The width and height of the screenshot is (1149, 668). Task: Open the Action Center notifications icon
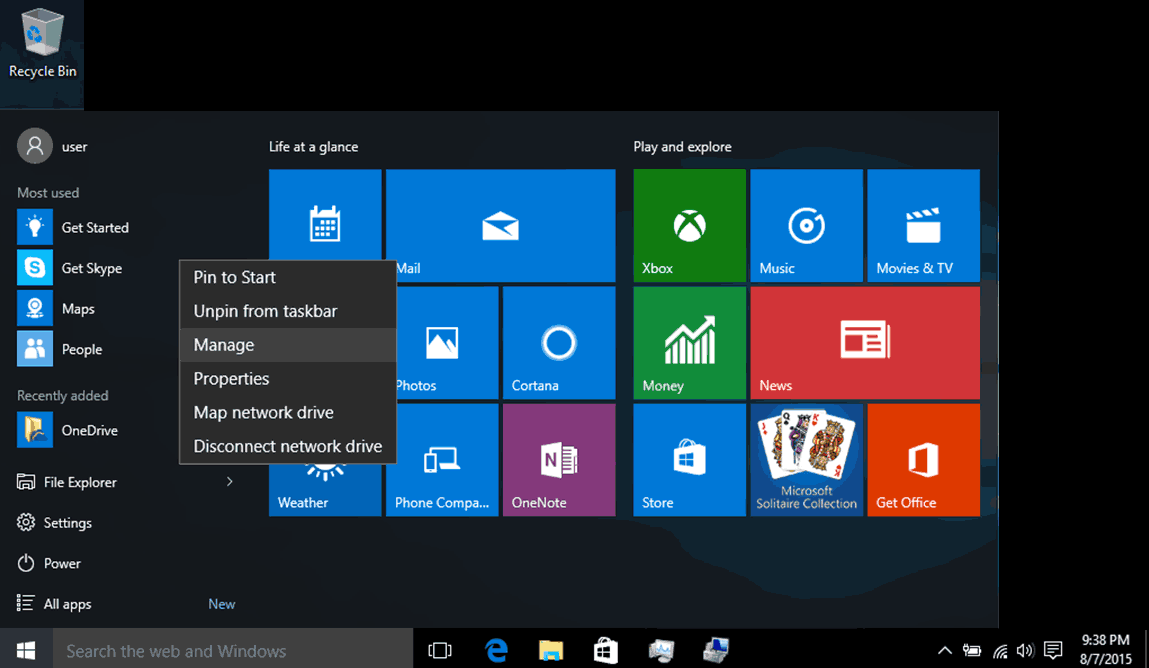coord(1053,650)
